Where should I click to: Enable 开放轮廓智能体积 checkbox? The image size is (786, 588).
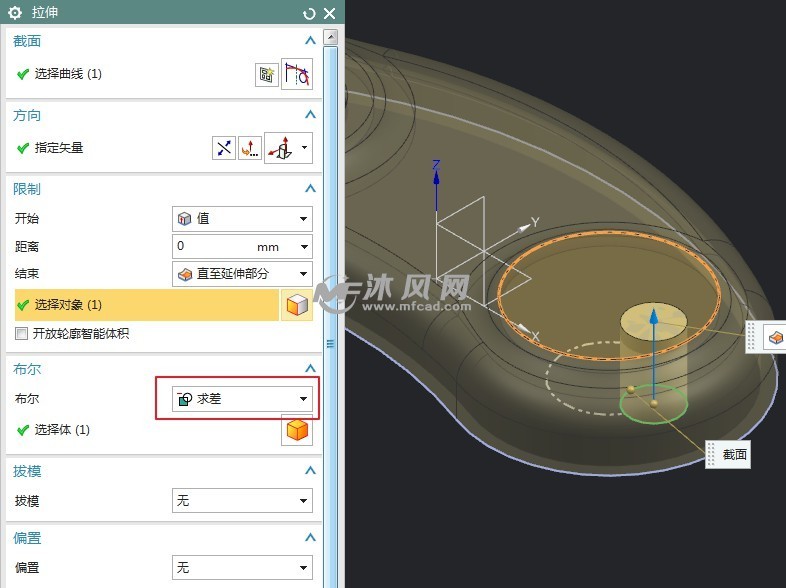pyautogui.click(x=22, y=333)
